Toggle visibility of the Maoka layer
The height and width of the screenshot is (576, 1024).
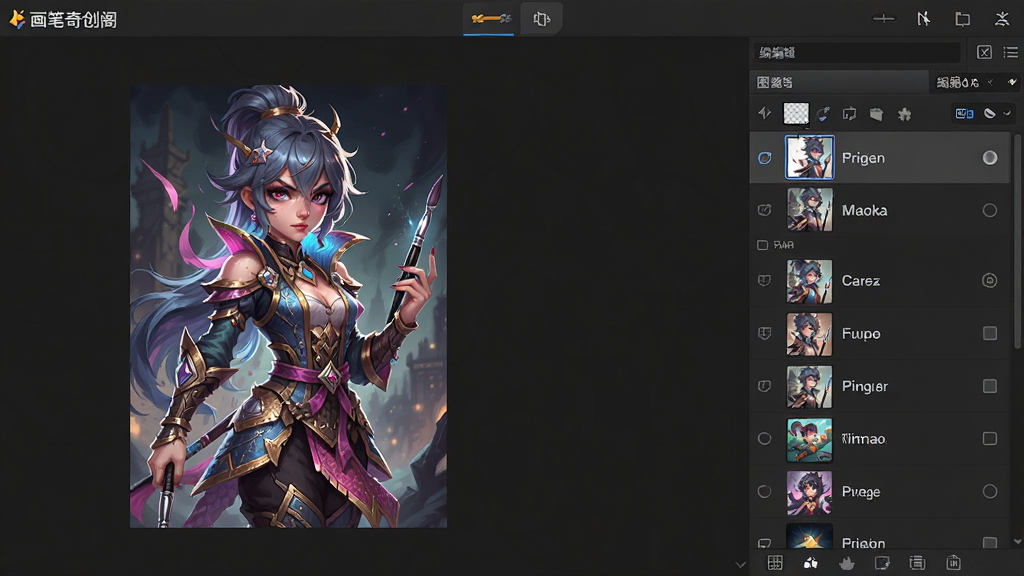[x=765, y=210]
